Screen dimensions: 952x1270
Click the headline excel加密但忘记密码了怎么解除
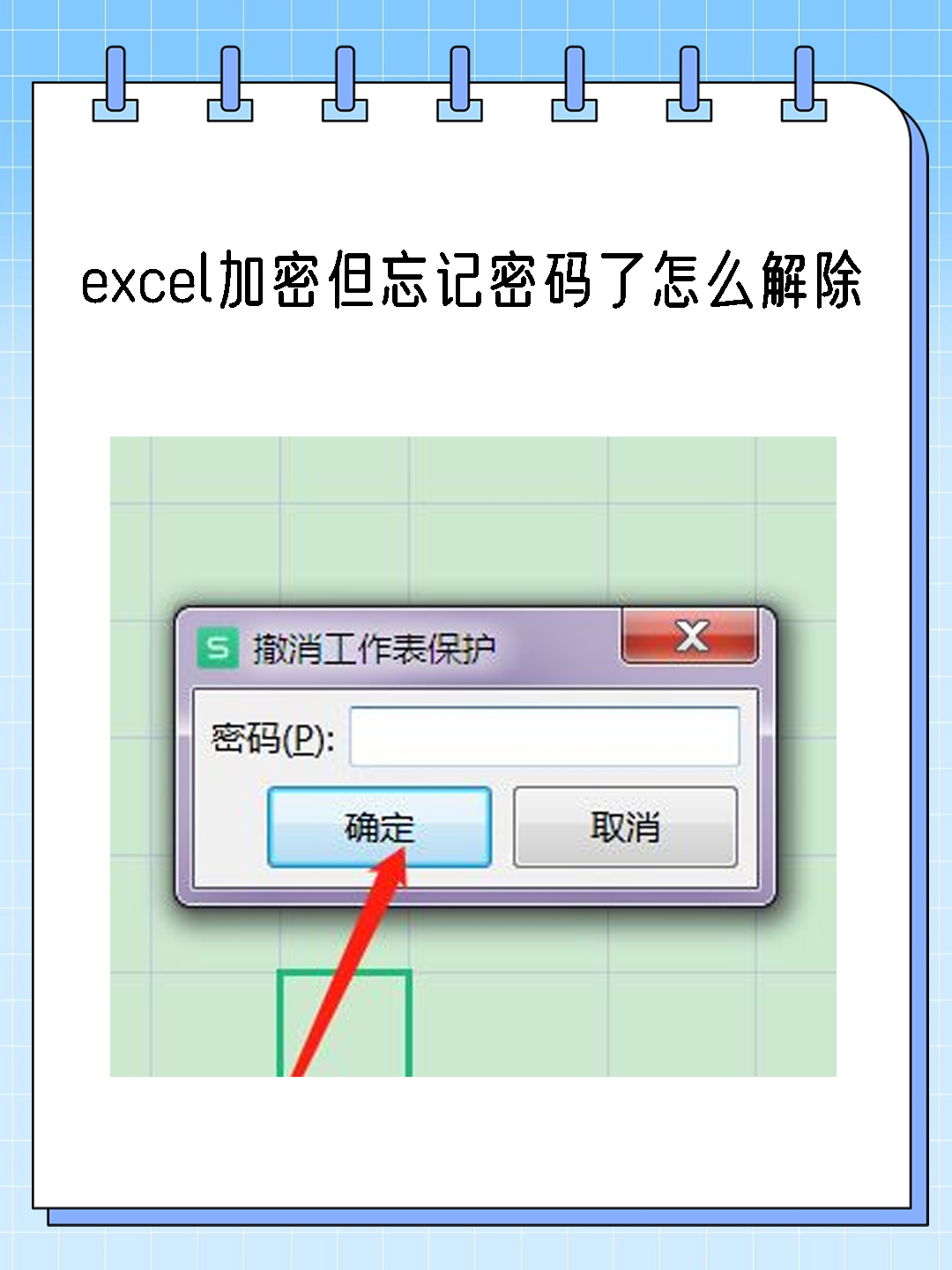tap(472, 280)
